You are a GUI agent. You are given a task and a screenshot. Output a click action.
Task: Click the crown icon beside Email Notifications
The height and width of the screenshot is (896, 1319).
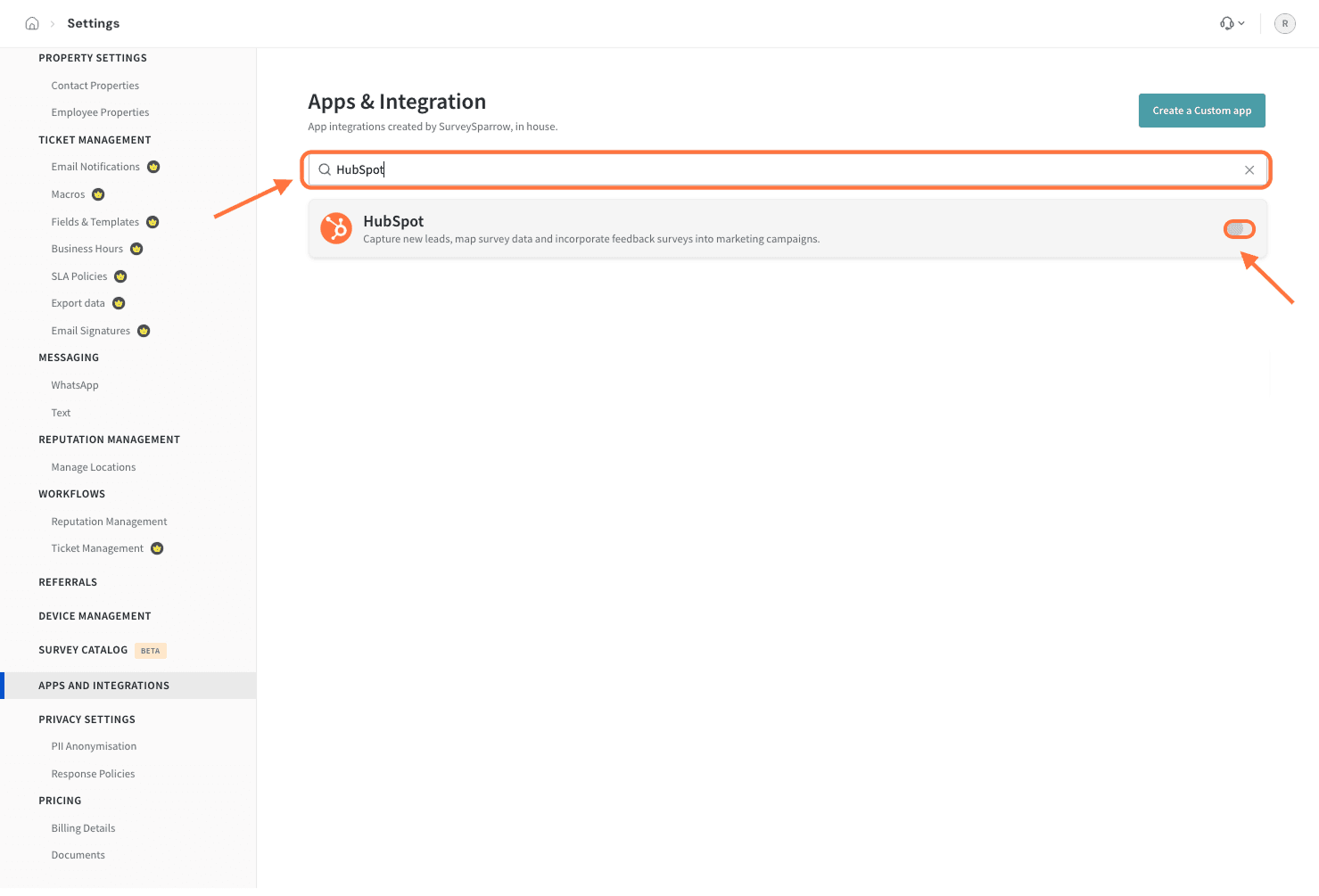pyautogui.click(x=153, y=167)
